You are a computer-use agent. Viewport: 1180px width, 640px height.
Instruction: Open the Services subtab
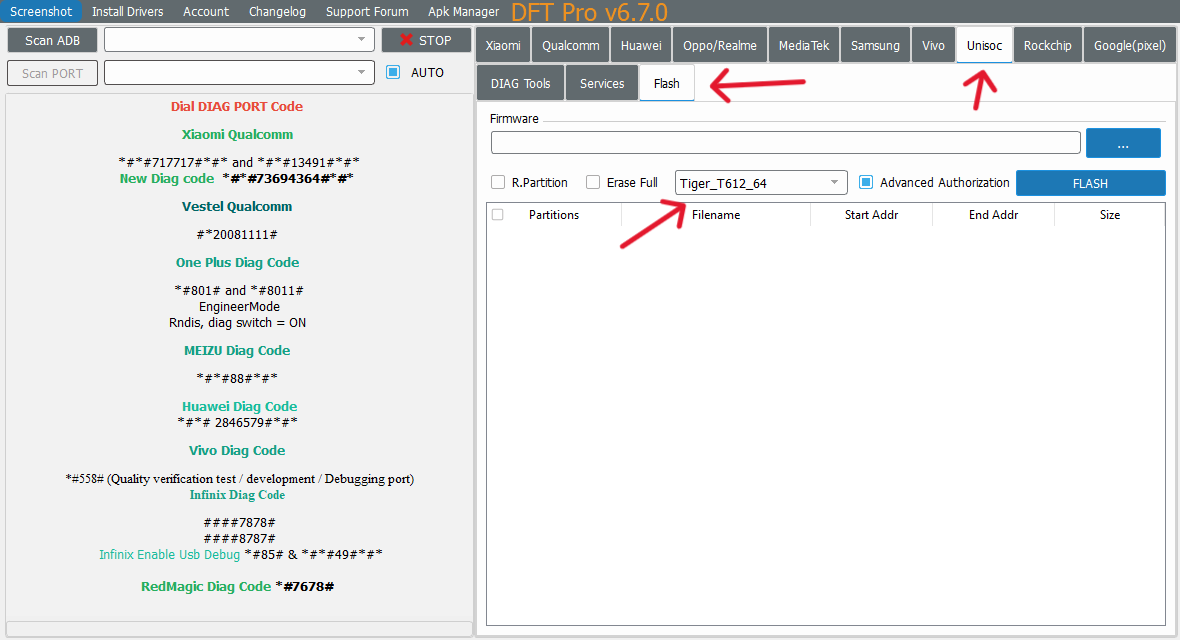pyautogui.click(x=602, y=84)
